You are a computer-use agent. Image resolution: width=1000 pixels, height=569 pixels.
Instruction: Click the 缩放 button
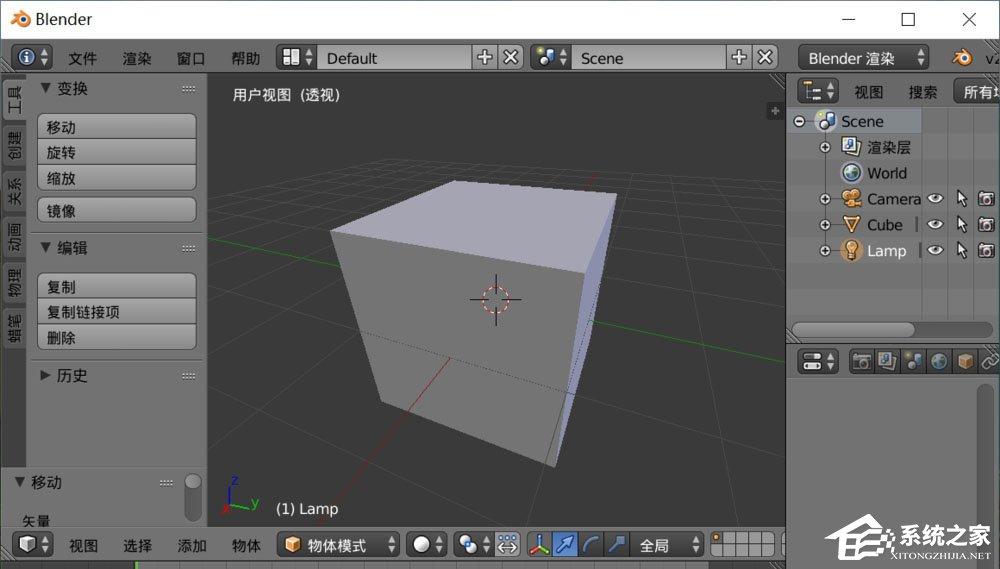point(117,178)
